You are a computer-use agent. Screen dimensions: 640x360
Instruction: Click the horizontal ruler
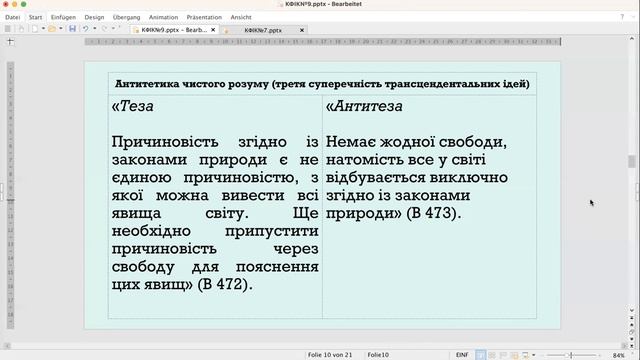point(322,42)
